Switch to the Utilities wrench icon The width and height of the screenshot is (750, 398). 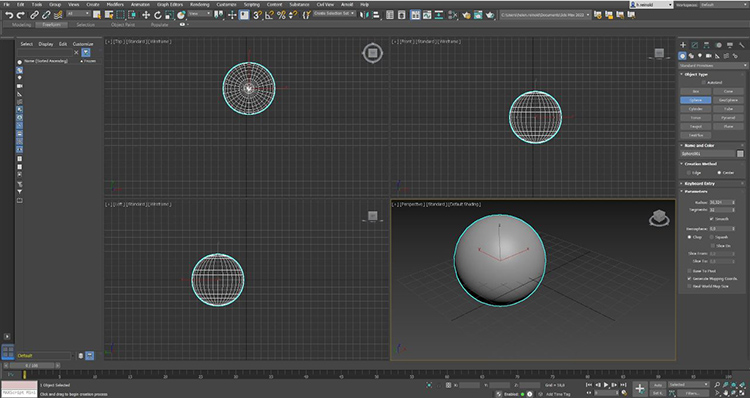[742, 45]
